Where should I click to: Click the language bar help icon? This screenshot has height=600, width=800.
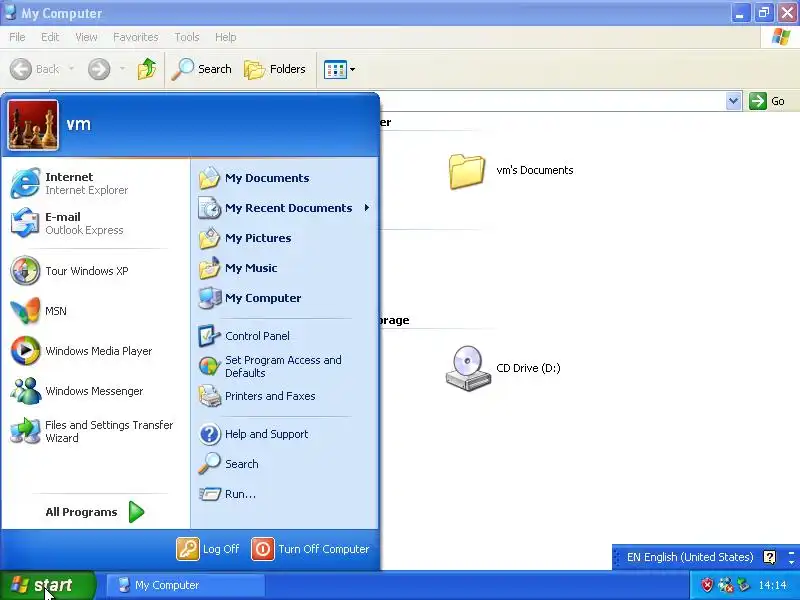[x=769, y=557]
